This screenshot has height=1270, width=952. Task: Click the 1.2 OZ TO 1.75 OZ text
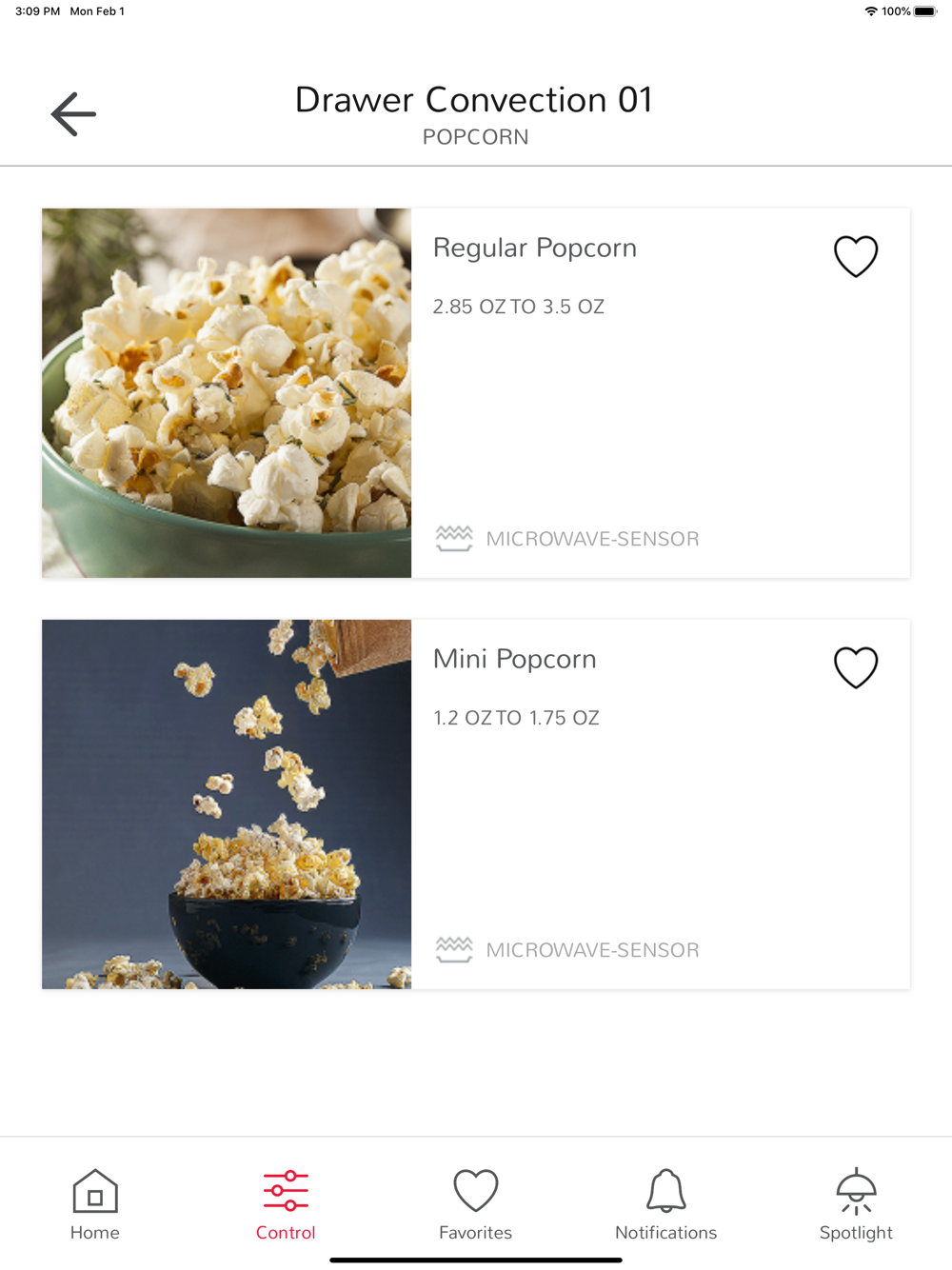517,718
